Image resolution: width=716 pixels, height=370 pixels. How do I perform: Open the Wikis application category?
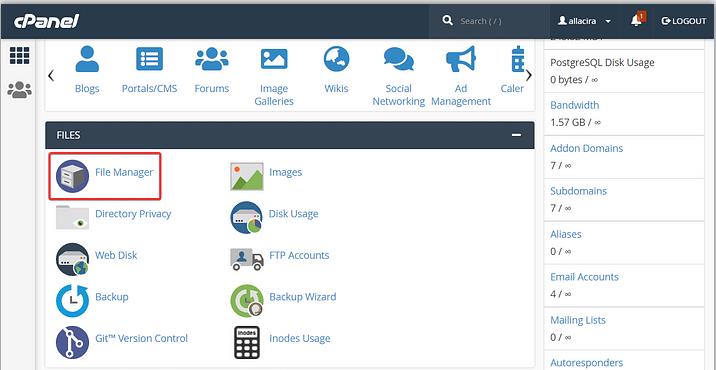pos(336,71)
